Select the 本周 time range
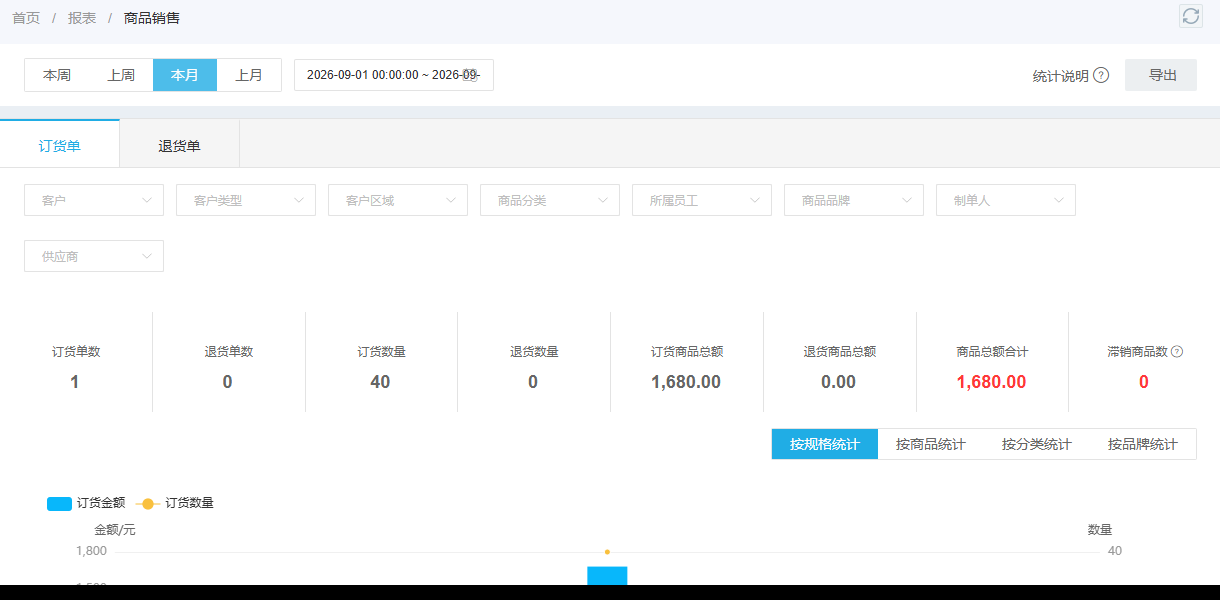1220x600 pixels. 57,75
